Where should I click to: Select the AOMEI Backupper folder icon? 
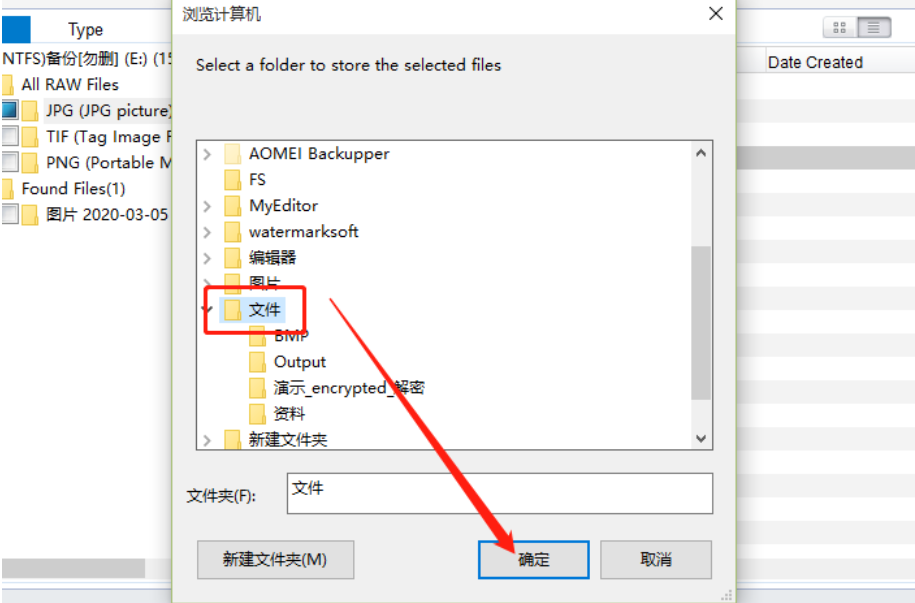point(233,154)
